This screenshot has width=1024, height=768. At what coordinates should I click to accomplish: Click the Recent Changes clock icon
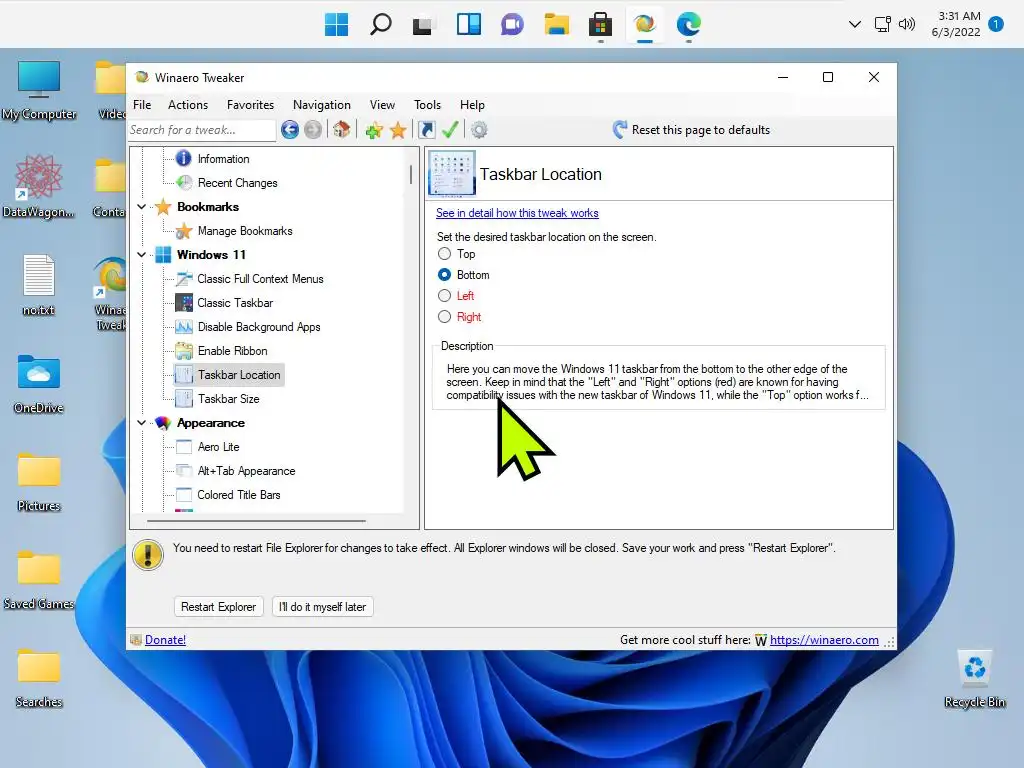pyautogui.click(x=184, y=182)
